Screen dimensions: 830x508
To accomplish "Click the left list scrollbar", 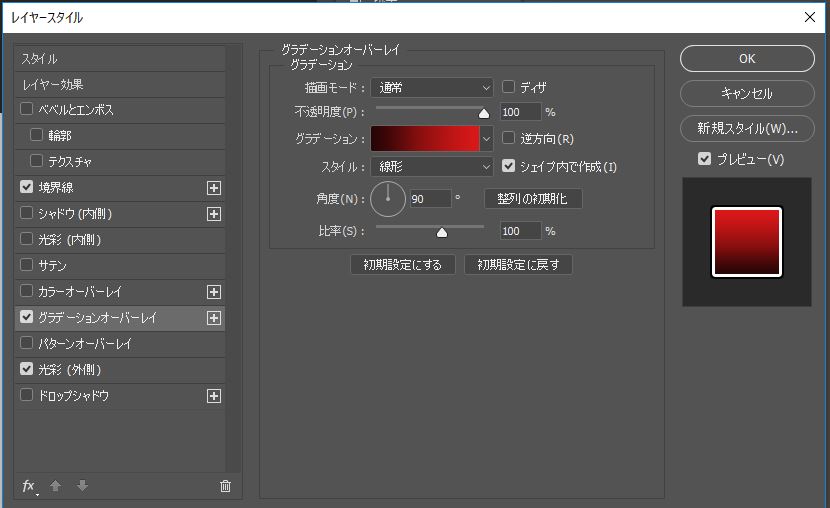I will click(233, 258).
